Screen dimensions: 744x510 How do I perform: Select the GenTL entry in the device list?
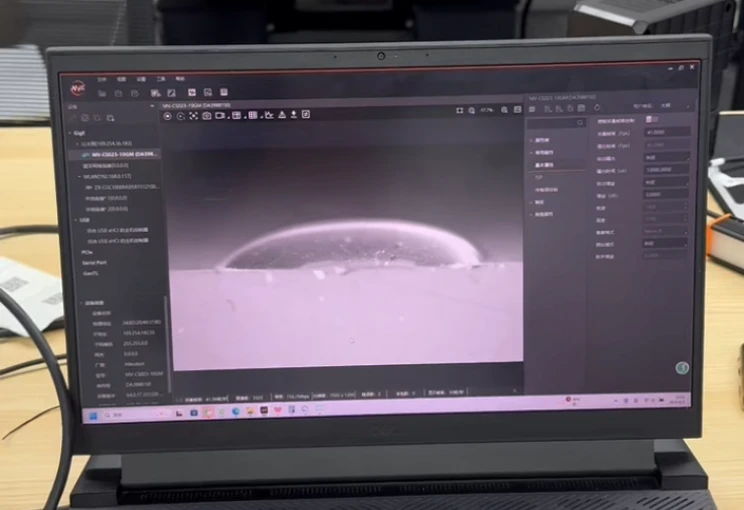[x=90, y=274]
